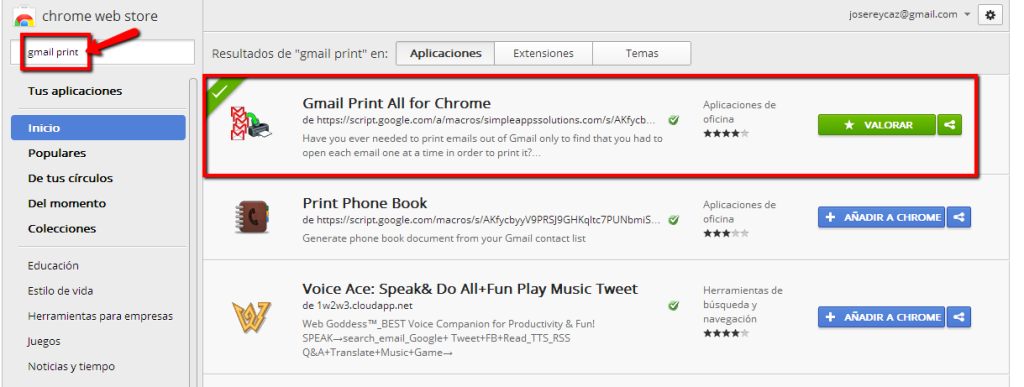Viewport: 1024px width, 387px height.
Task: Share Gmail Print All via share icon
Action: pyautogui.click(x=950, y=125)
